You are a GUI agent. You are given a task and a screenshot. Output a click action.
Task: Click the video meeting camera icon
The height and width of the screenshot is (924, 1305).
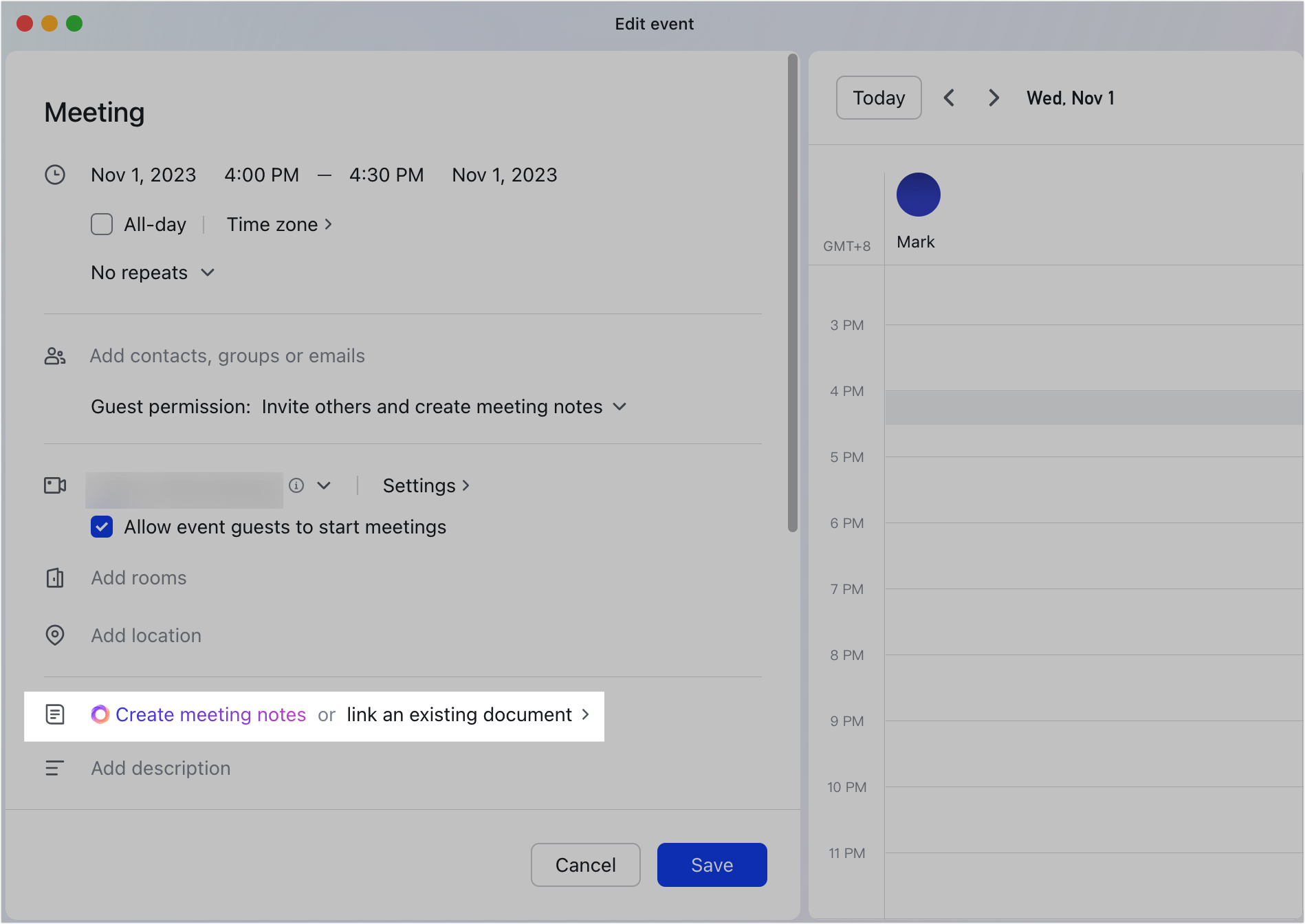pyautogui.click(x=55, y=485)
